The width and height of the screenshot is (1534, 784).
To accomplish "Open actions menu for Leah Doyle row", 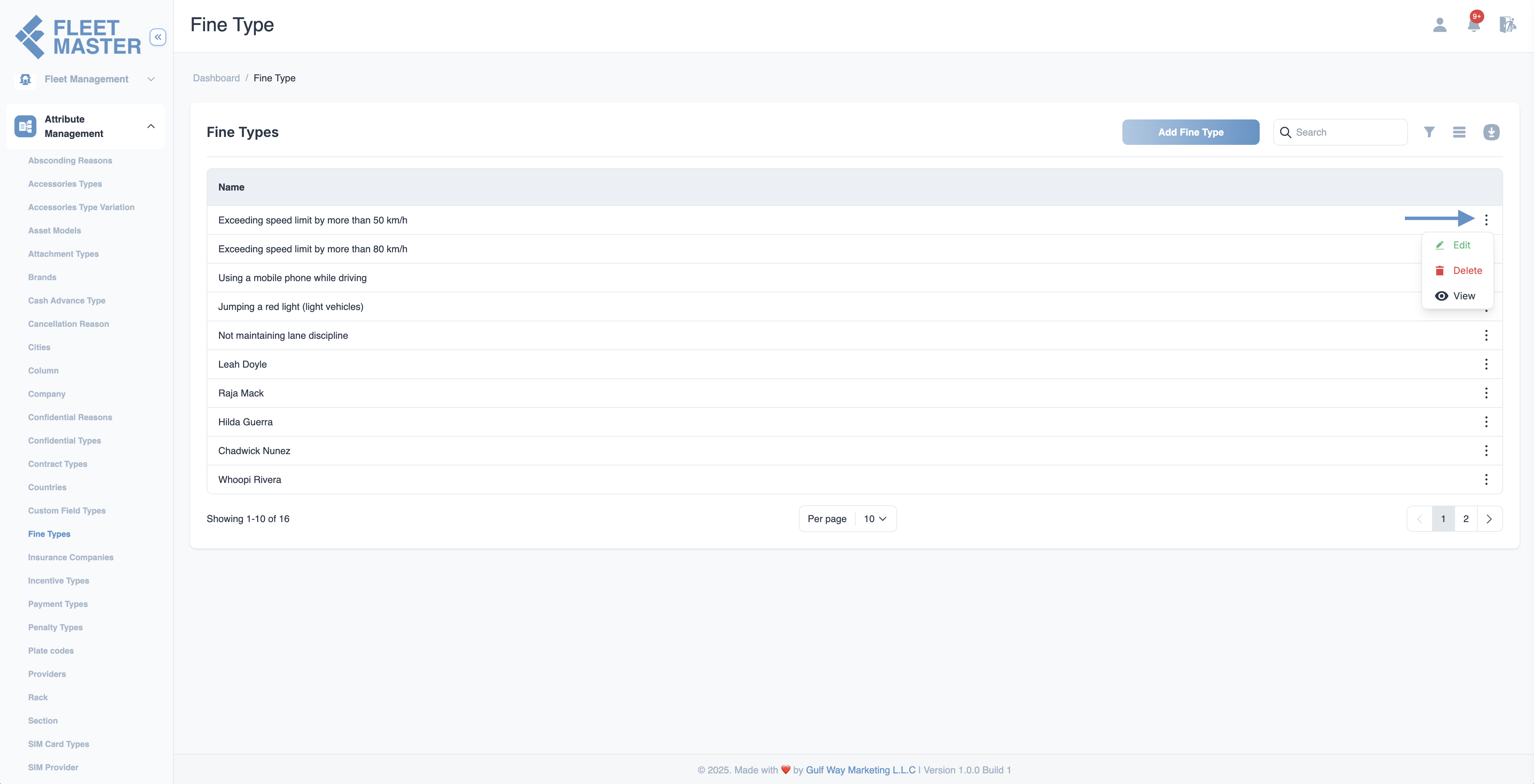I will (x=1486, y=364).
